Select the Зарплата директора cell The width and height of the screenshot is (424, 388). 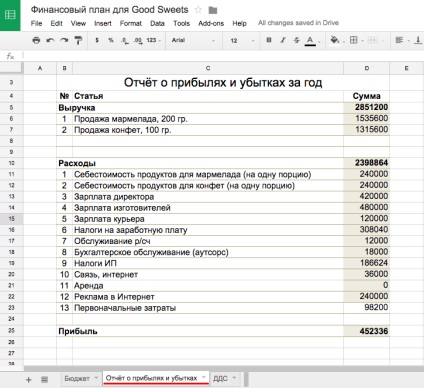(x=208, y=197)
